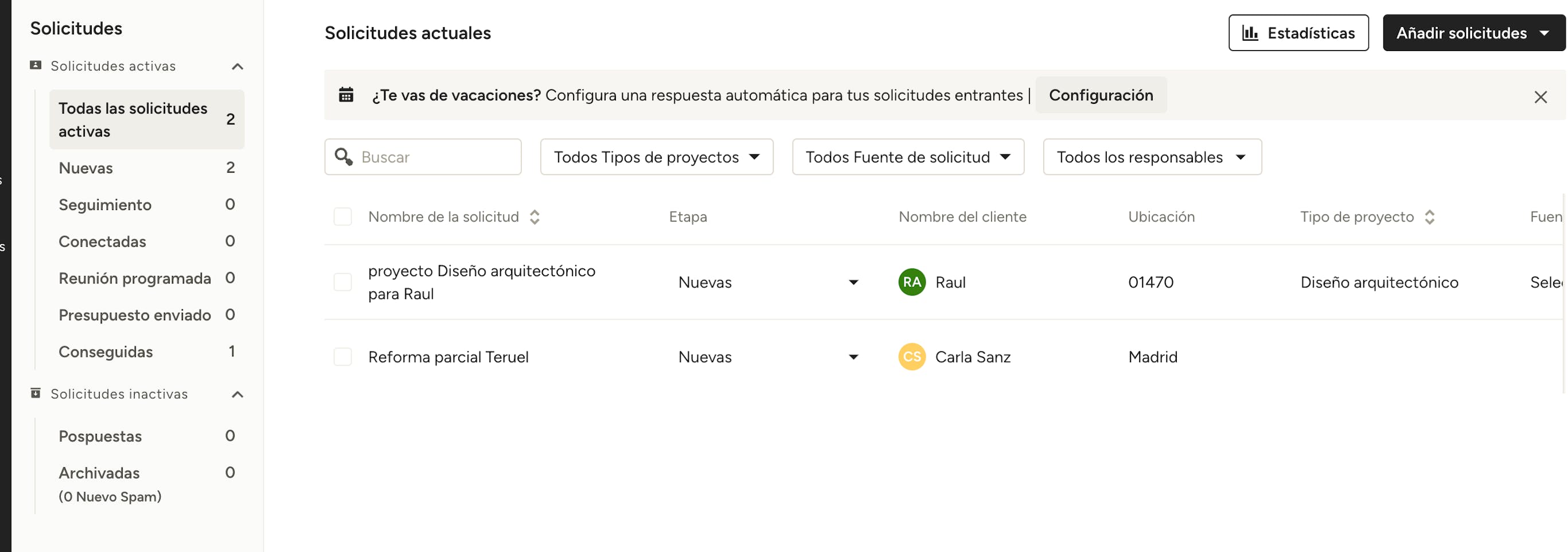Check the box for Raul's architectural project
Image resolution: width=1568 pixels, height=552 pixels.
tap(343, 282)
